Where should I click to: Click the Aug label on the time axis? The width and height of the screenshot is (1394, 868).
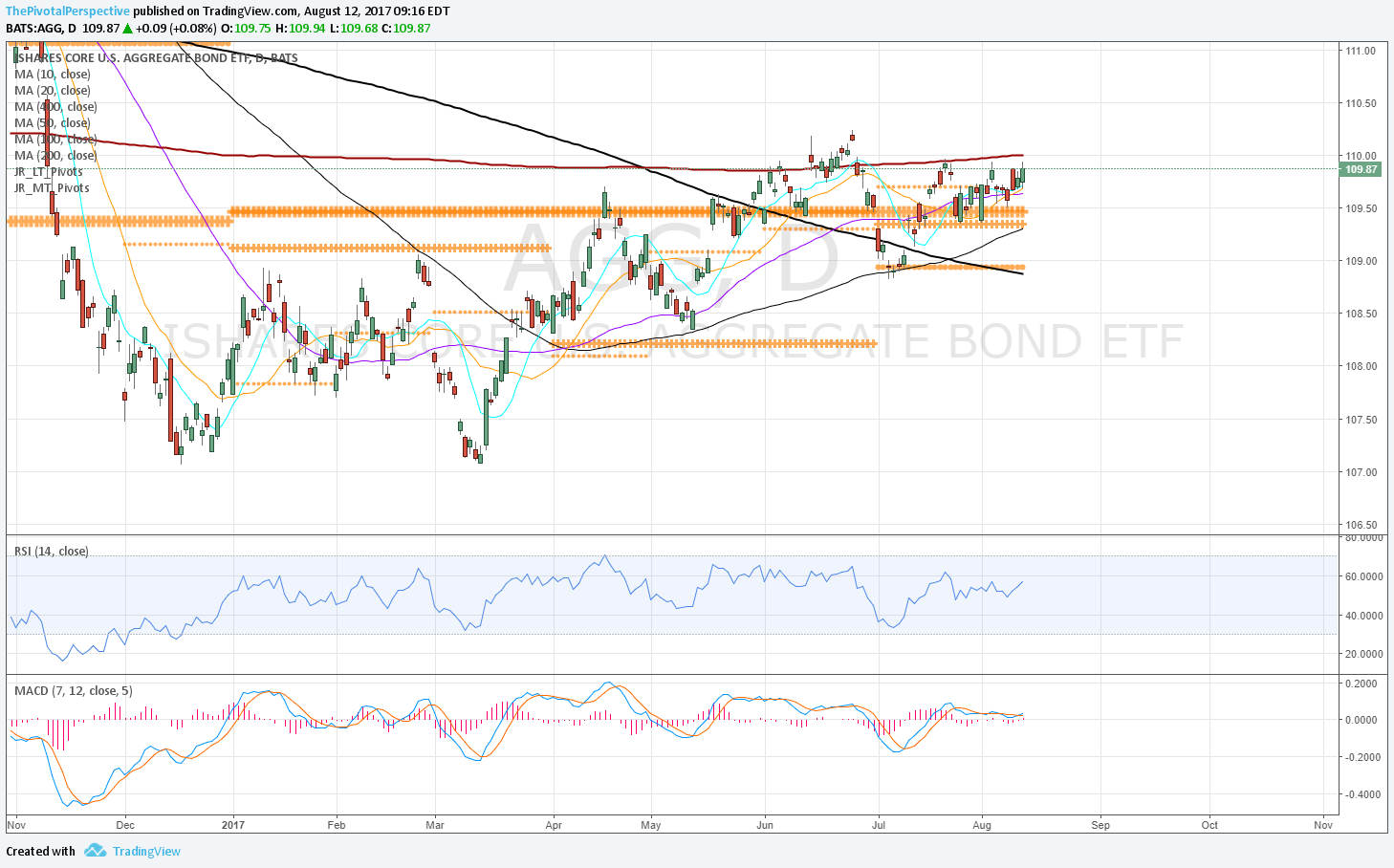pyautogui.click(x=982, y=825)
